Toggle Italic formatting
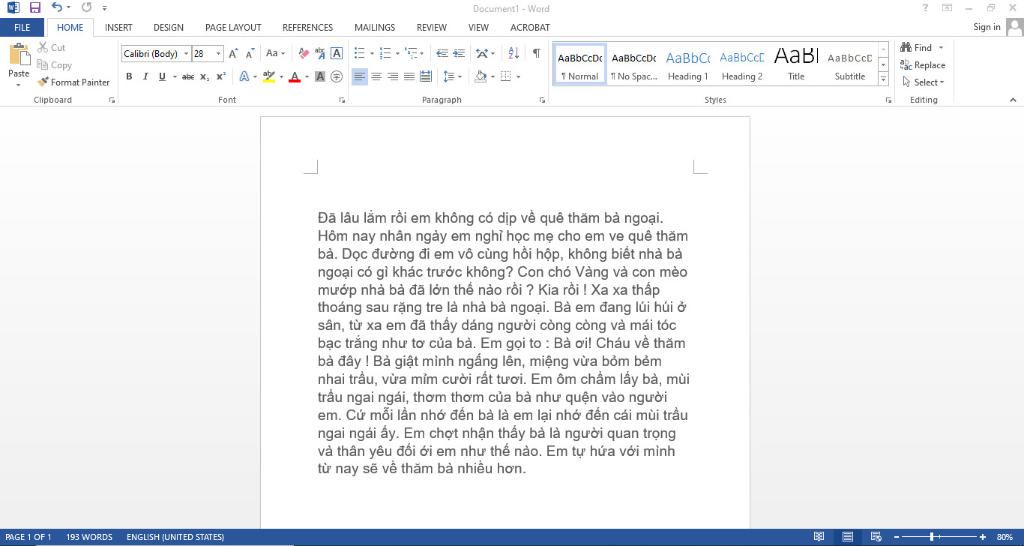 pos(145,76)
